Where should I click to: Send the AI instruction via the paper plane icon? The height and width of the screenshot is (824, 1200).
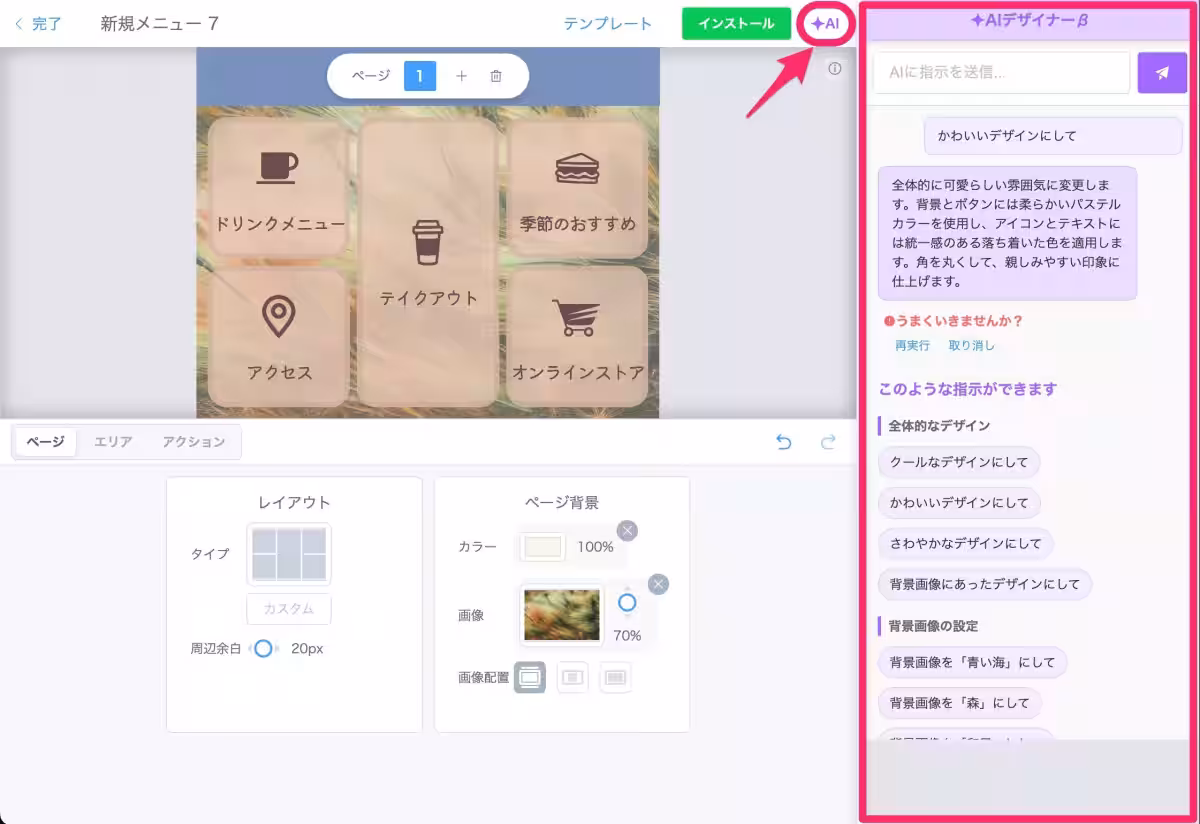coord(1161,72)
